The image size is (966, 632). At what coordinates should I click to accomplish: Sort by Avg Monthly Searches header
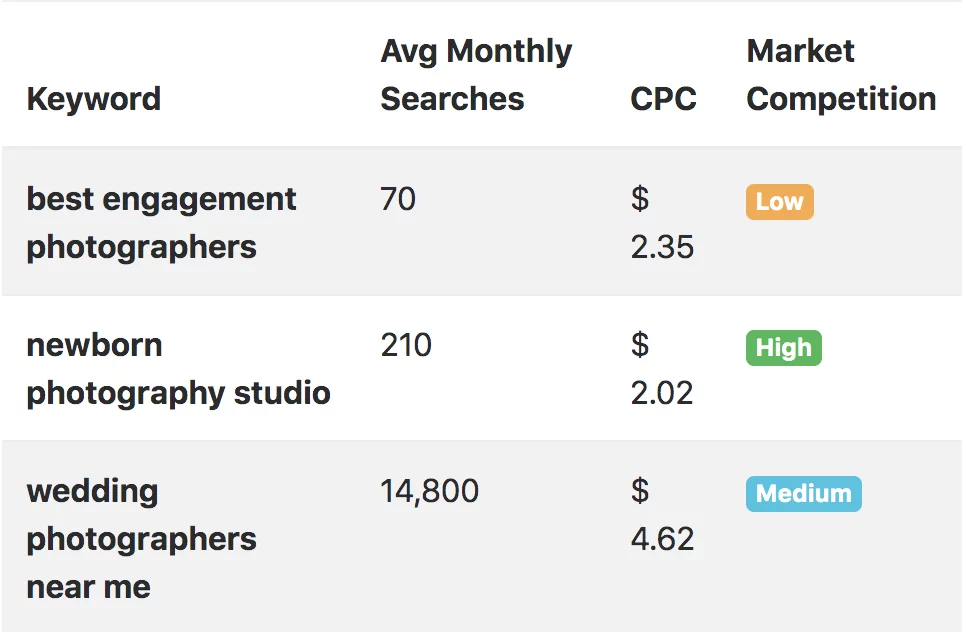point(476,75)
